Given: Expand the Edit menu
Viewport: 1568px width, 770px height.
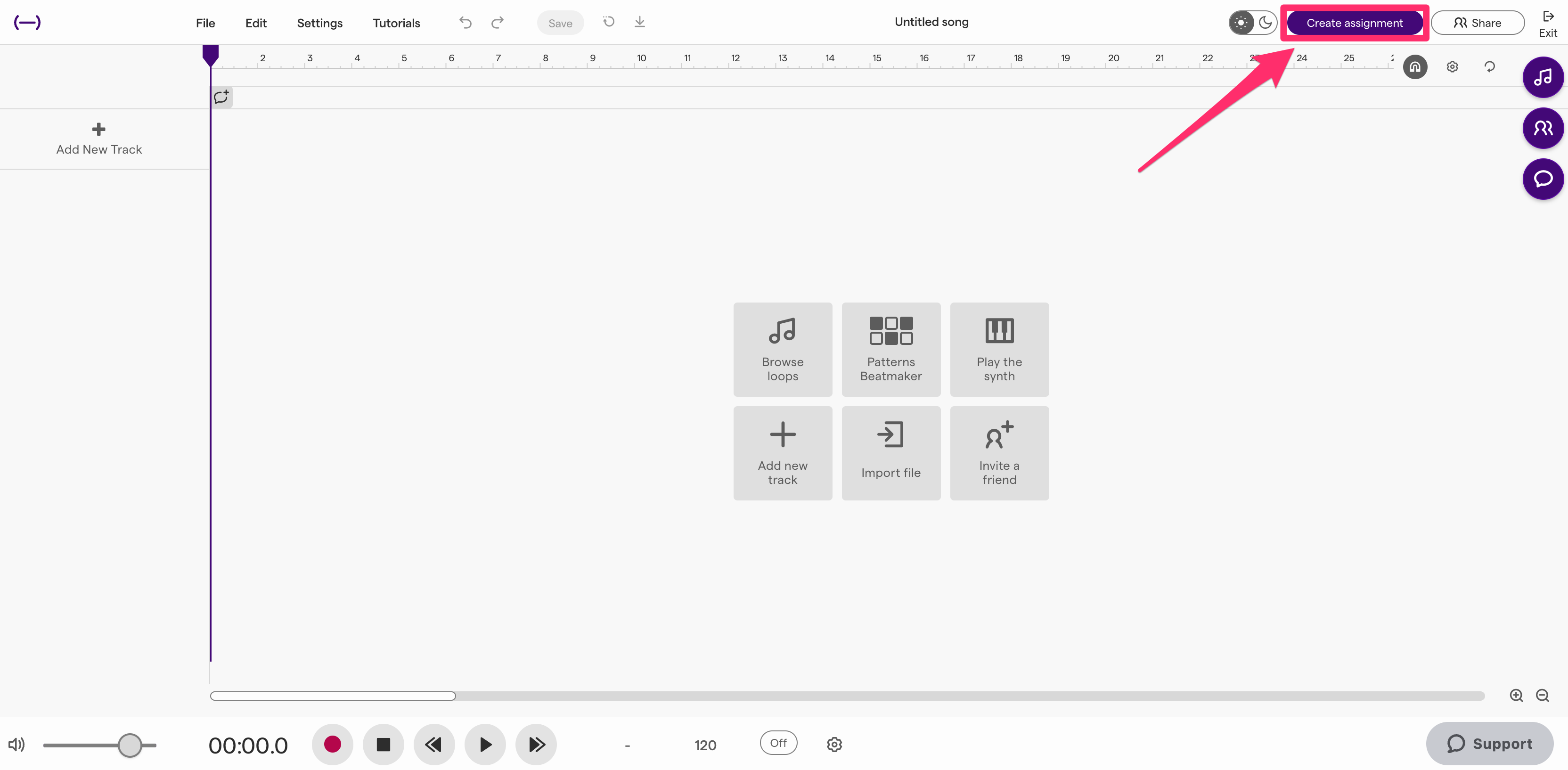Looking at the screenshot, I should coord(256,23).
